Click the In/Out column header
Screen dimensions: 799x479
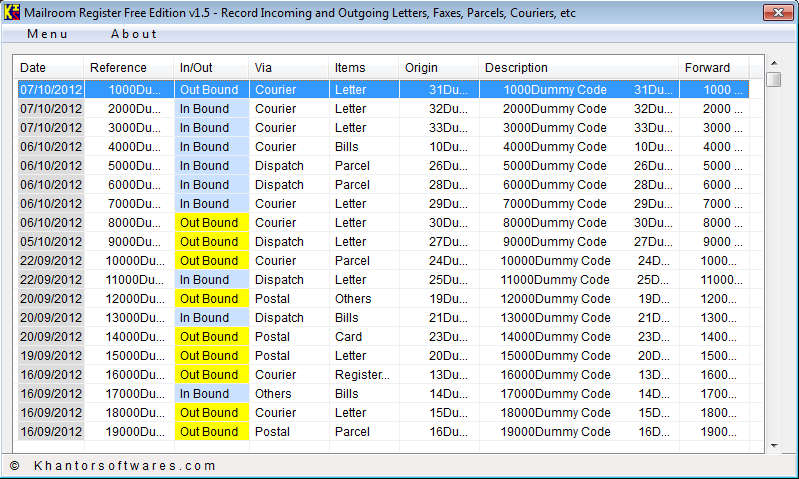click(x=196, y=68)
